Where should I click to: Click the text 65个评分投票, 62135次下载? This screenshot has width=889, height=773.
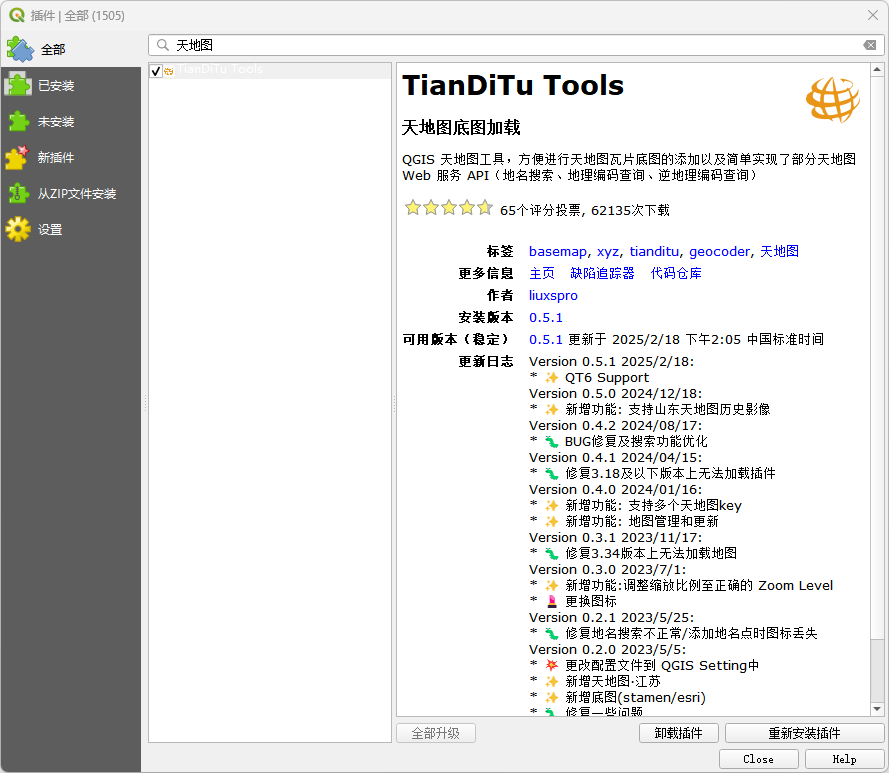tap(585, 210)
